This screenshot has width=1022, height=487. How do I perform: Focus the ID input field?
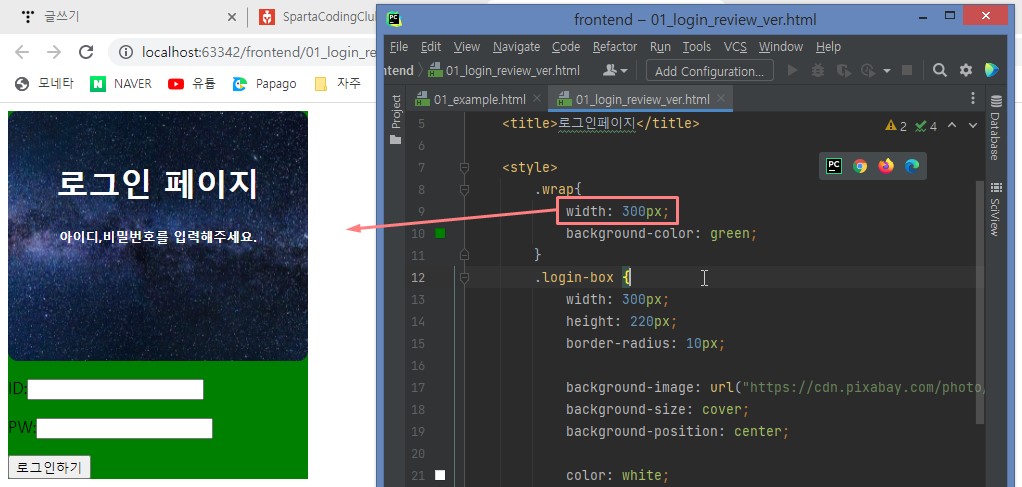click(115, 389)
